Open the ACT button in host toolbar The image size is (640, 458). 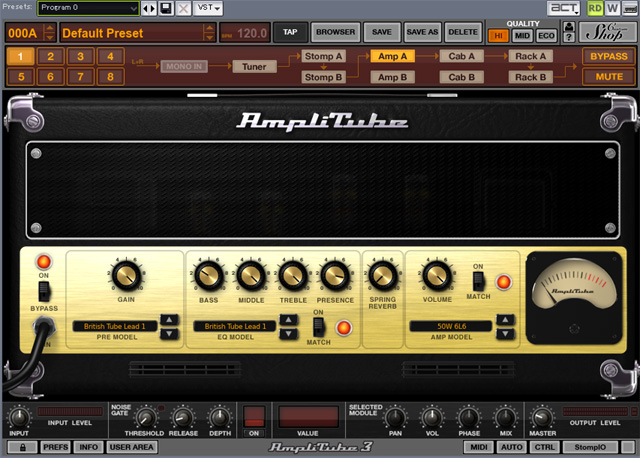tap(564, 8)
